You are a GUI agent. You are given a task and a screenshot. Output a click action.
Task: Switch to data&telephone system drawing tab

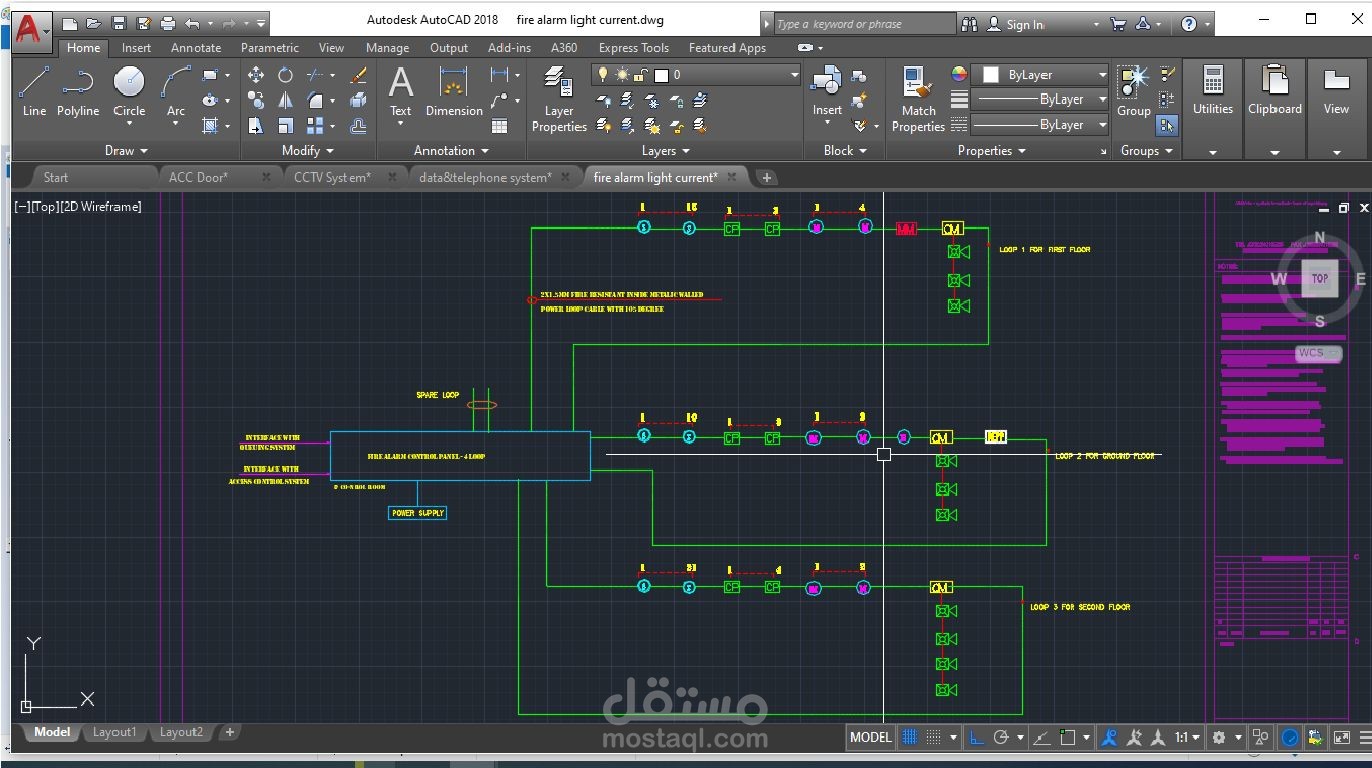(x=485, y=177)
